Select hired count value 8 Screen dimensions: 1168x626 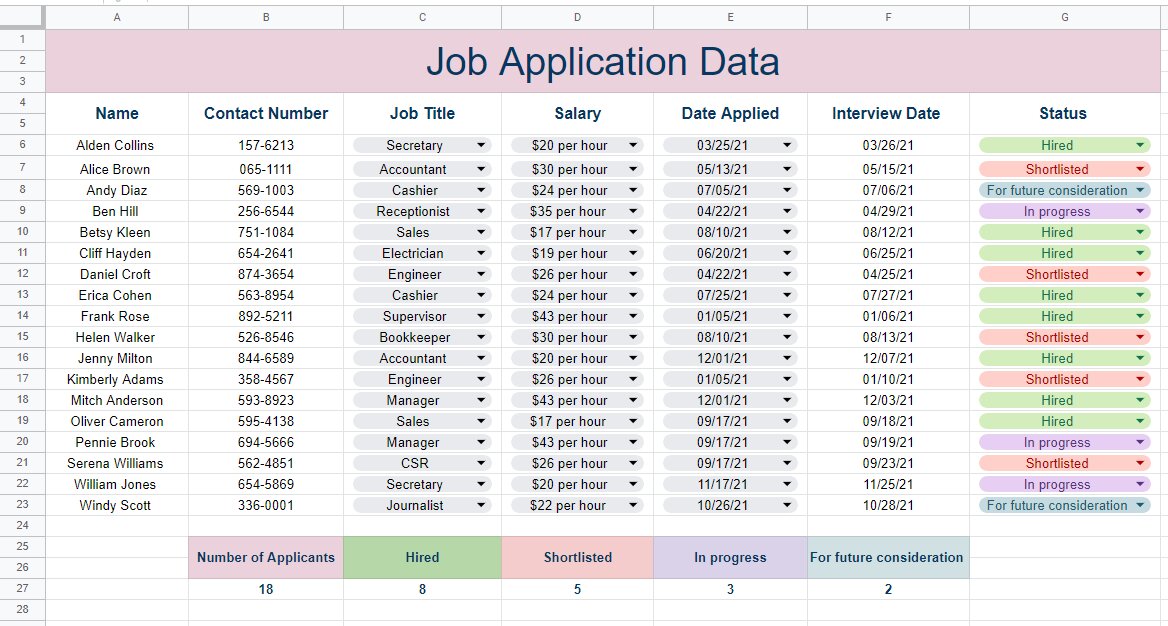[422, 589]
